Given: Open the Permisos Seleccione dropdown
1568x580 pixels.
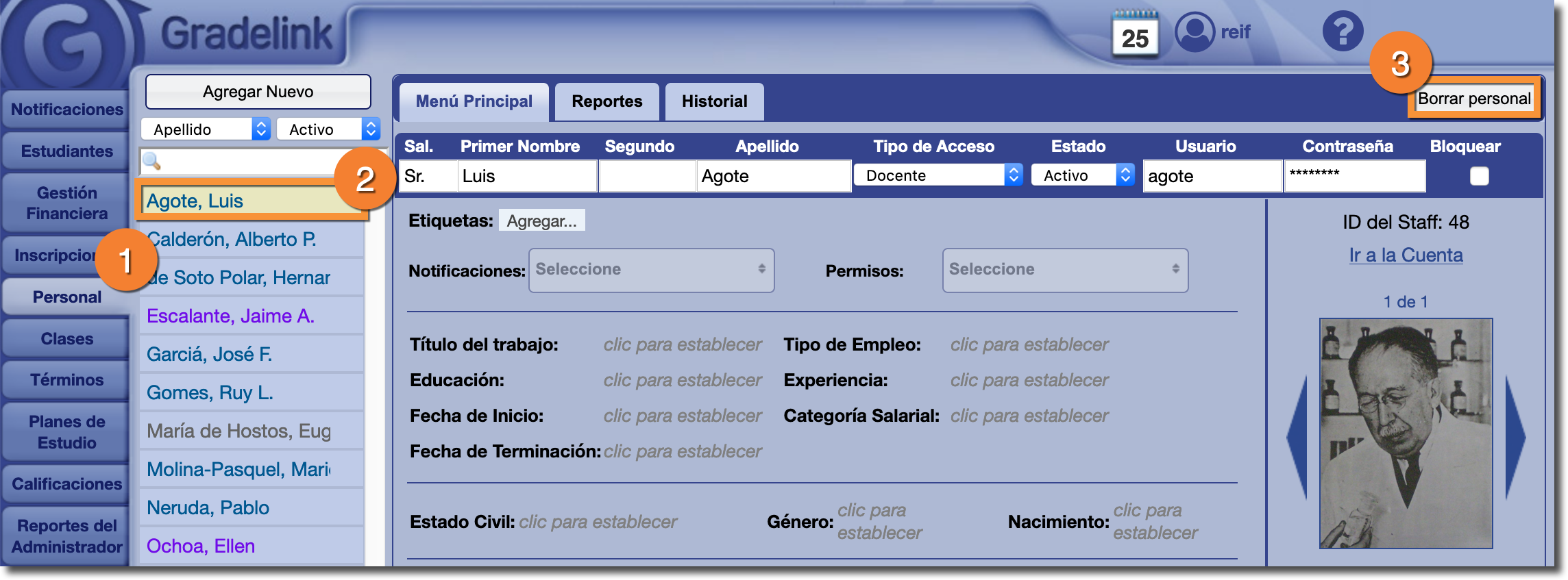Looking at the screenshot, I should point(1064,270).
